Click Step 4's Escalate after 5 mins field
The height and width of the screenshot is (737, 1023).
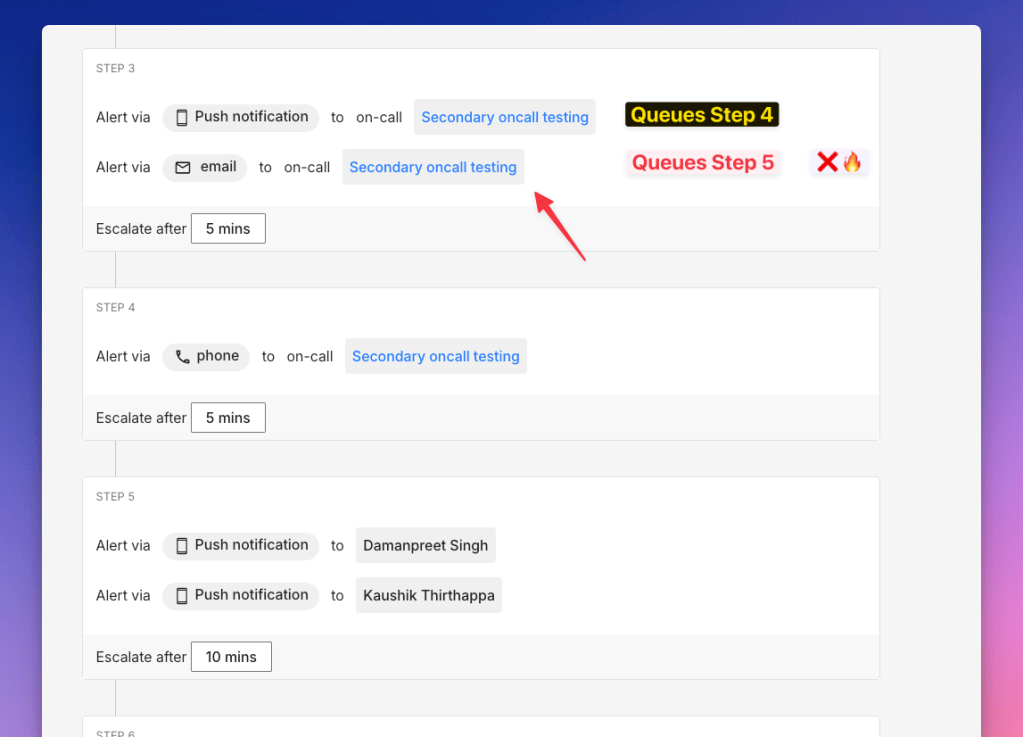[228, 418]
